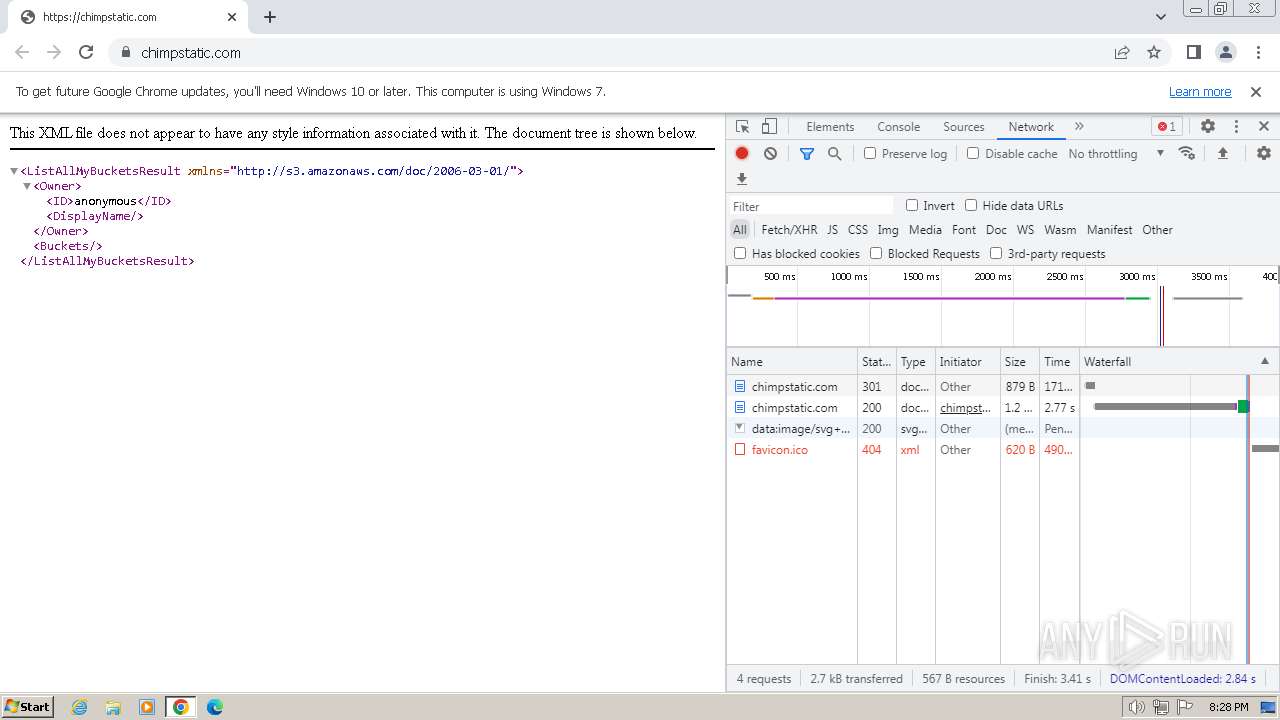Sort requests by Size column header
Image resolution: width=1280 pixels, height=720 pixels.
[x=1020, y=362]
